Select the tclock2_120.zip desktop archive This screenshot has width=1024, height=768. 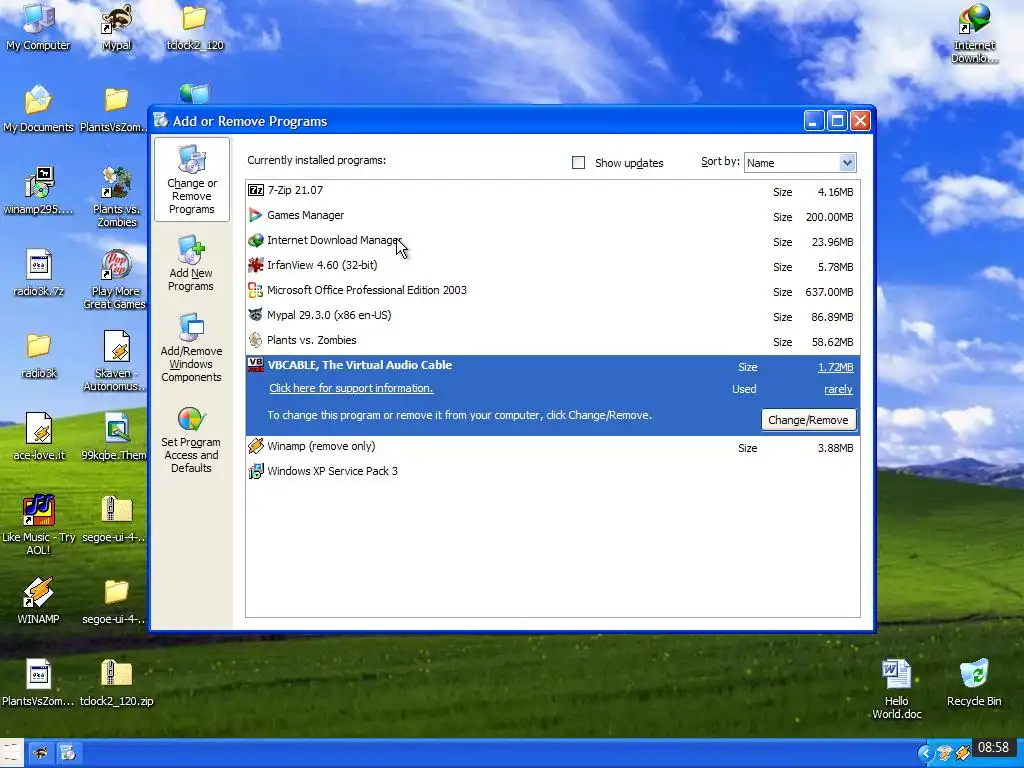point(116,683)
